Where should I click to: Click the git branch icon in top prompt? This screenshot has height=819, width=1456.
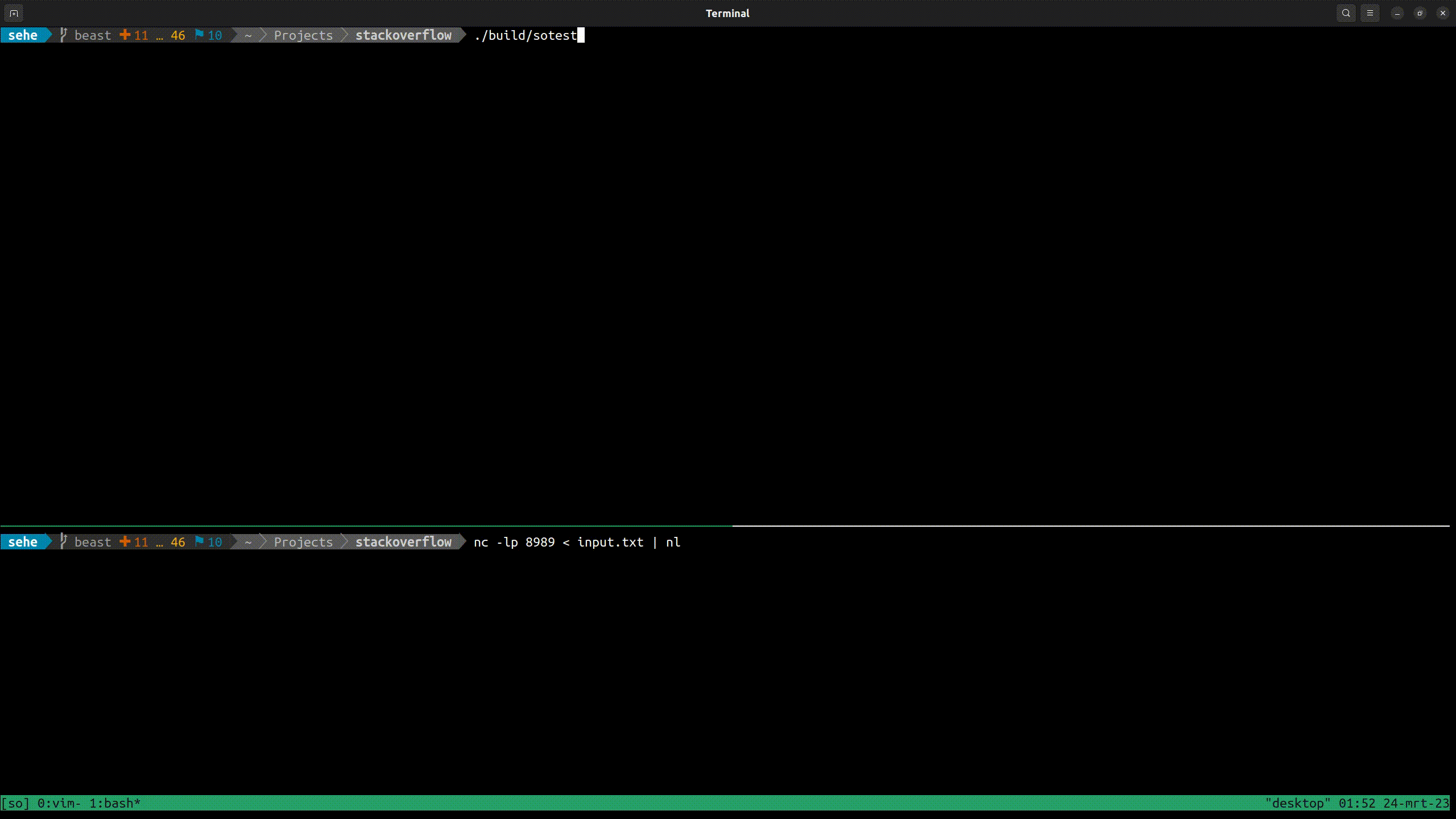64,35
